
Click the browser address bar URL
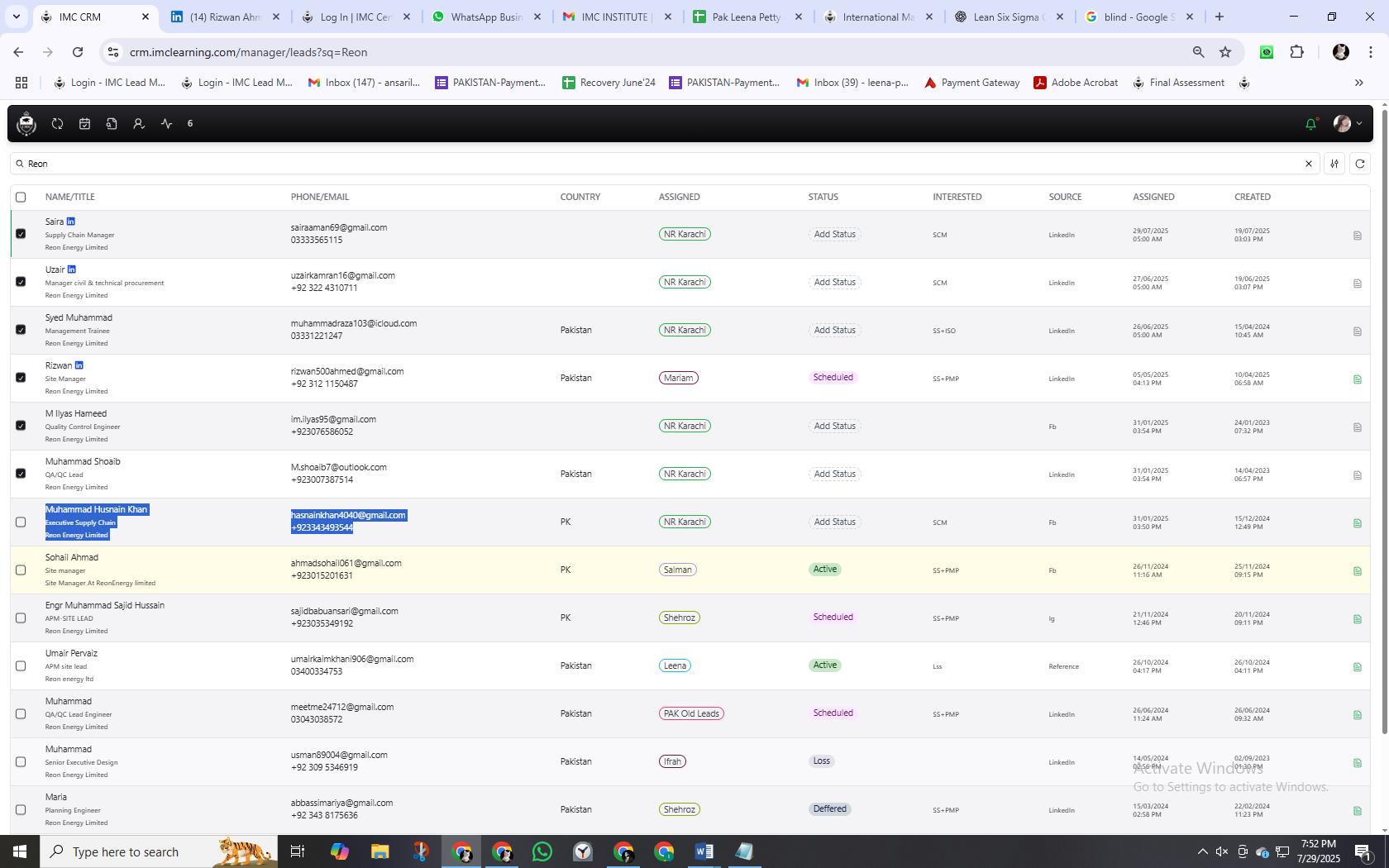click(248, 52)
